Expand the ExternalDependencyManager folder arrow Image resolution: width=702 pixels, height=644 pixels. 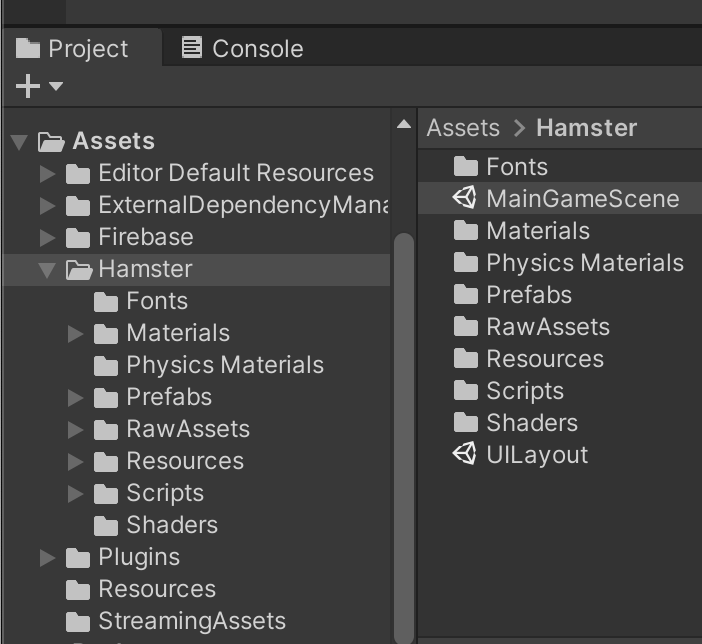click(47, 205)
